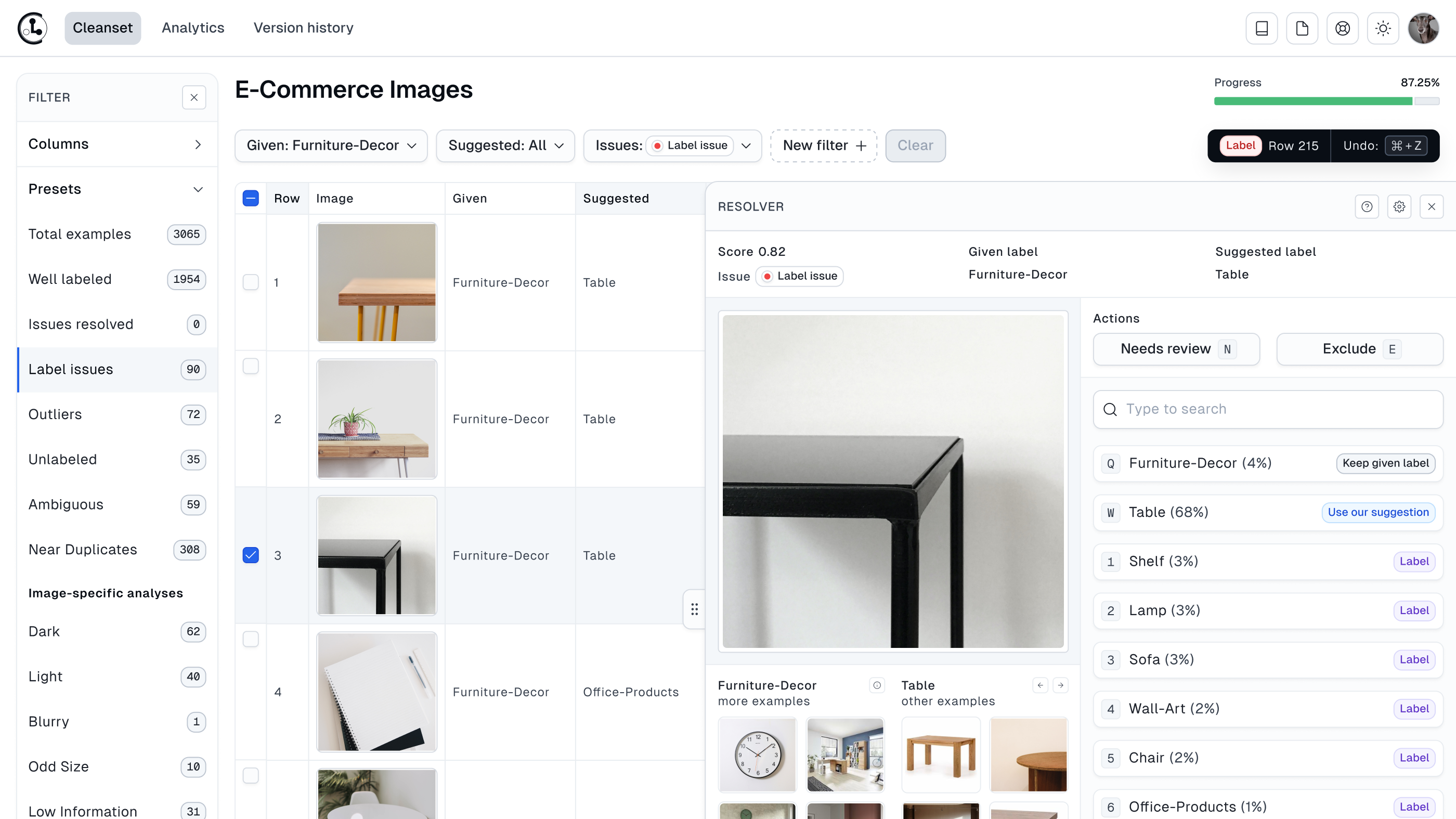Click the resolver panel drag handle
1456x819 pixels.
click(x=695, y=609)
